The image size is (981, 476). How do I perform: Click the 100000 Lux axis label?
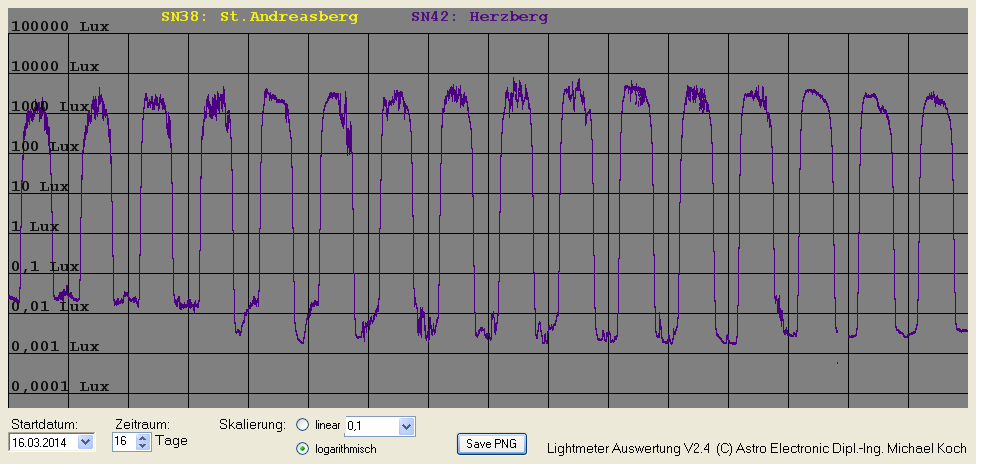pos(60,26)
